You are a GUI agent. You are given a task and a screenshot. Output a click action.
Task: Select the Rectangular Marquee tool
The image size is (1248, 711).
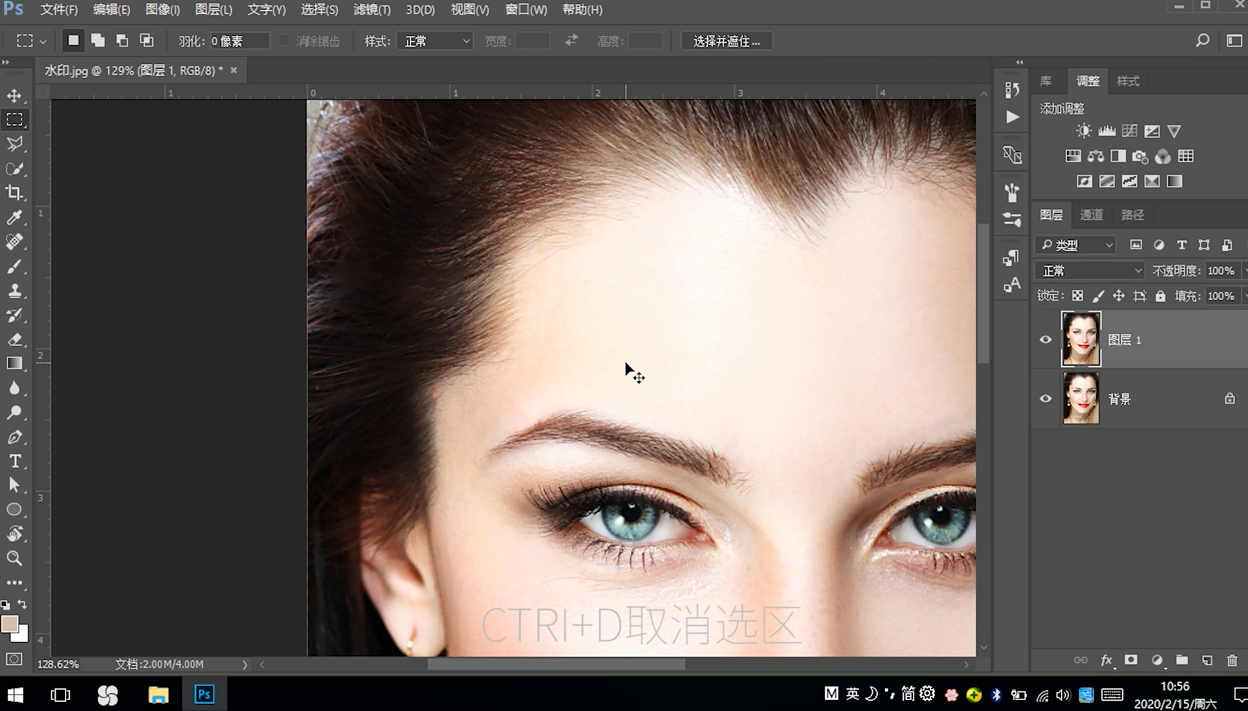pyautogui.click(x=14, y=120)
